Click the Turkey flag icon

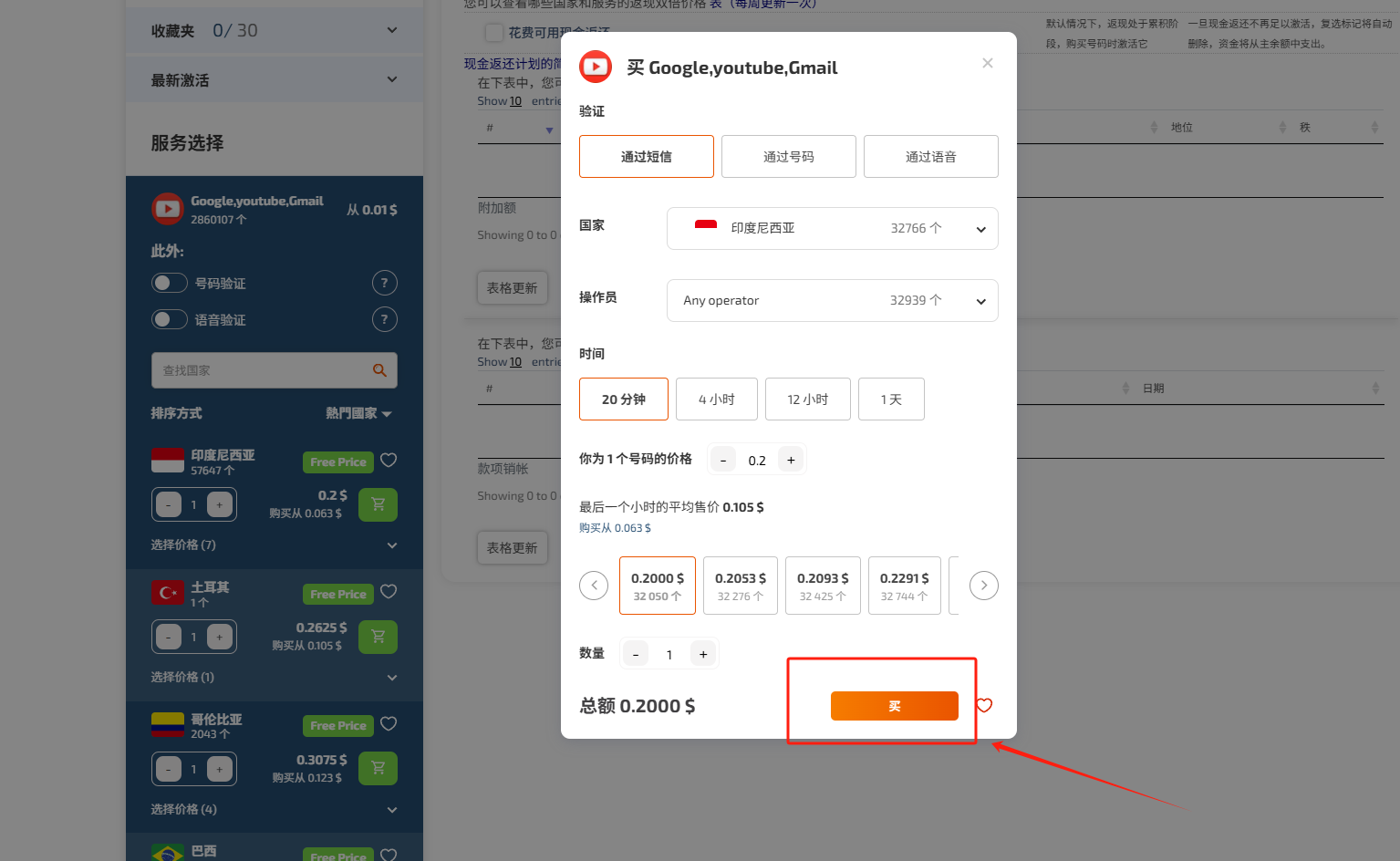click(x=168, y=593)
